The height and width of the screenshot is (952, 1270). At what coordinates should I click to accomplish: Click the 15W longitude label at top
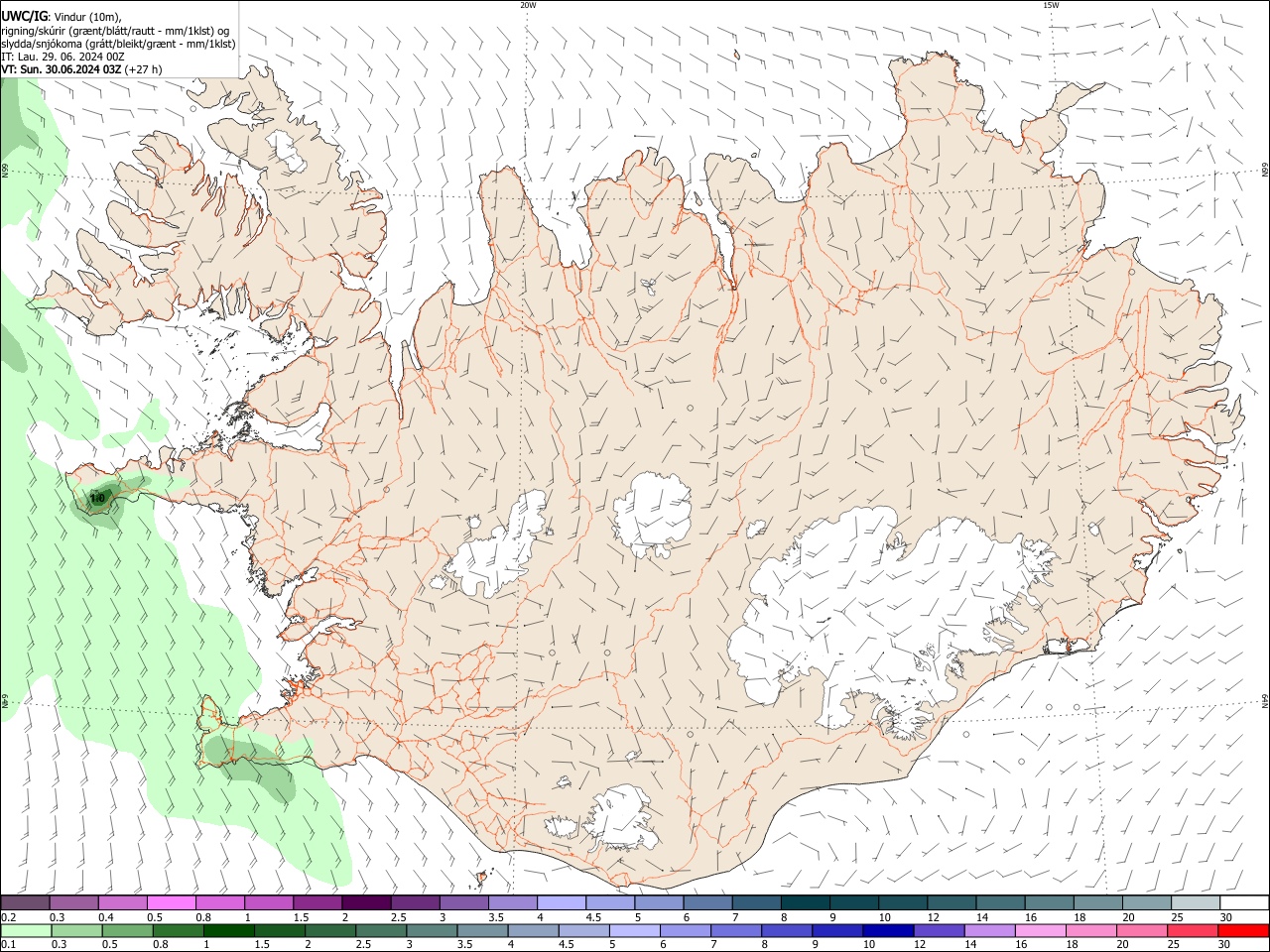[x=1051, y=5]
